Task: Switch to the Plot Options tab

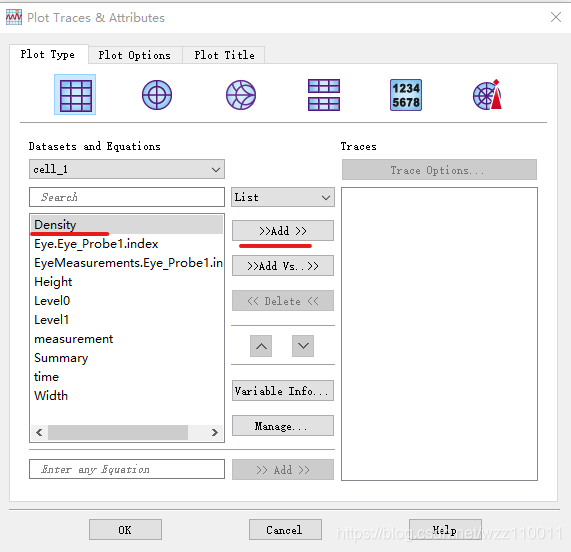Action: click(135, 55)
